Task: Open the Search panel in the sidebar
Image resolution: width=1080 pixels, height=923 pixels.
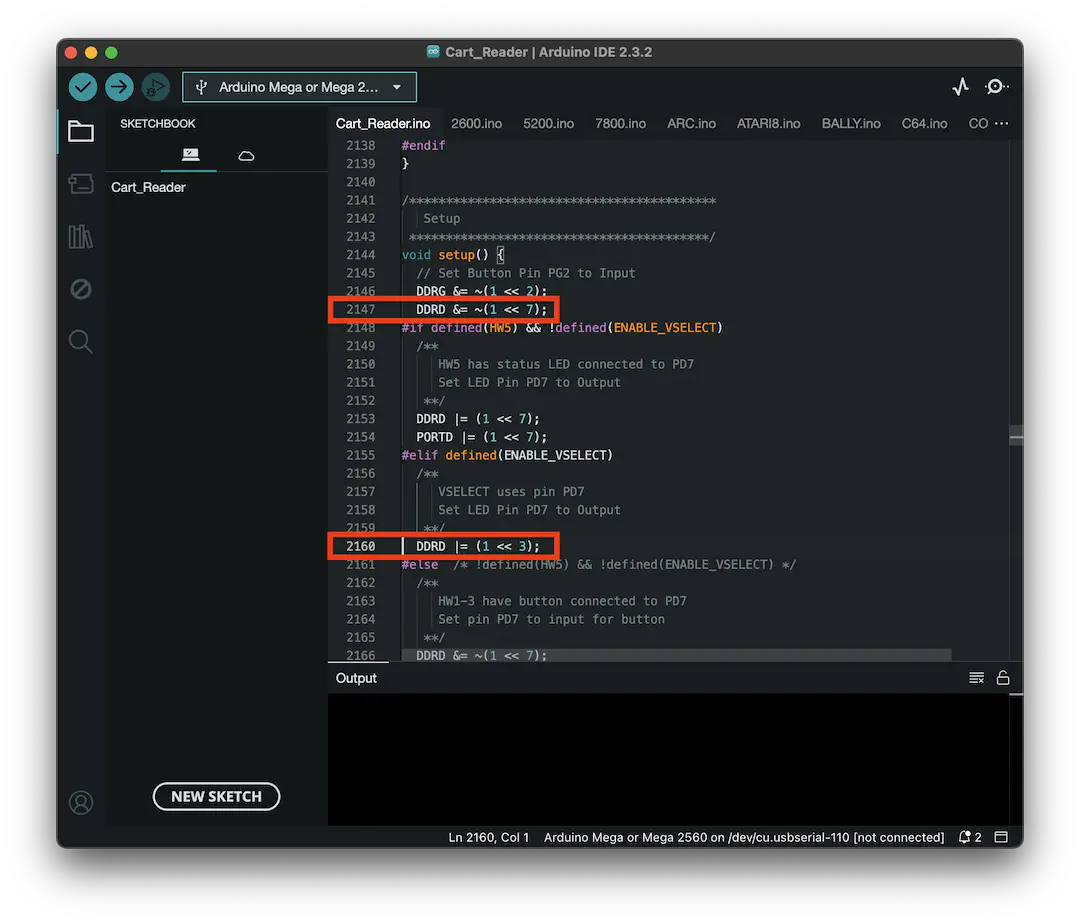Action: click(81, 341)
